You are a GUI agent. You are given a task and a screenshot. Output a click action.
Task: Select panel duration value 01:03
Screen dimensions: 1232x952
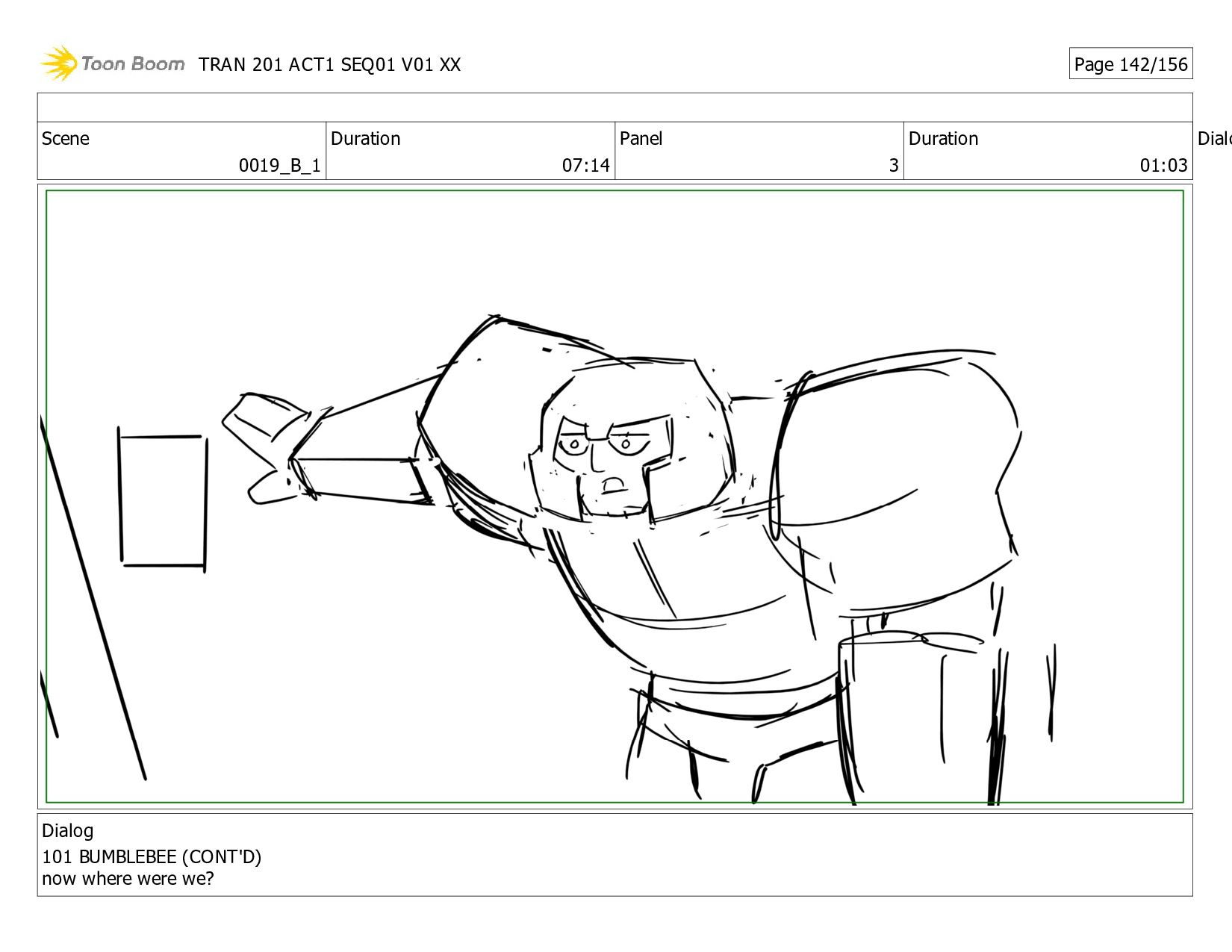pyautogui.click(x=1163, y=166)
